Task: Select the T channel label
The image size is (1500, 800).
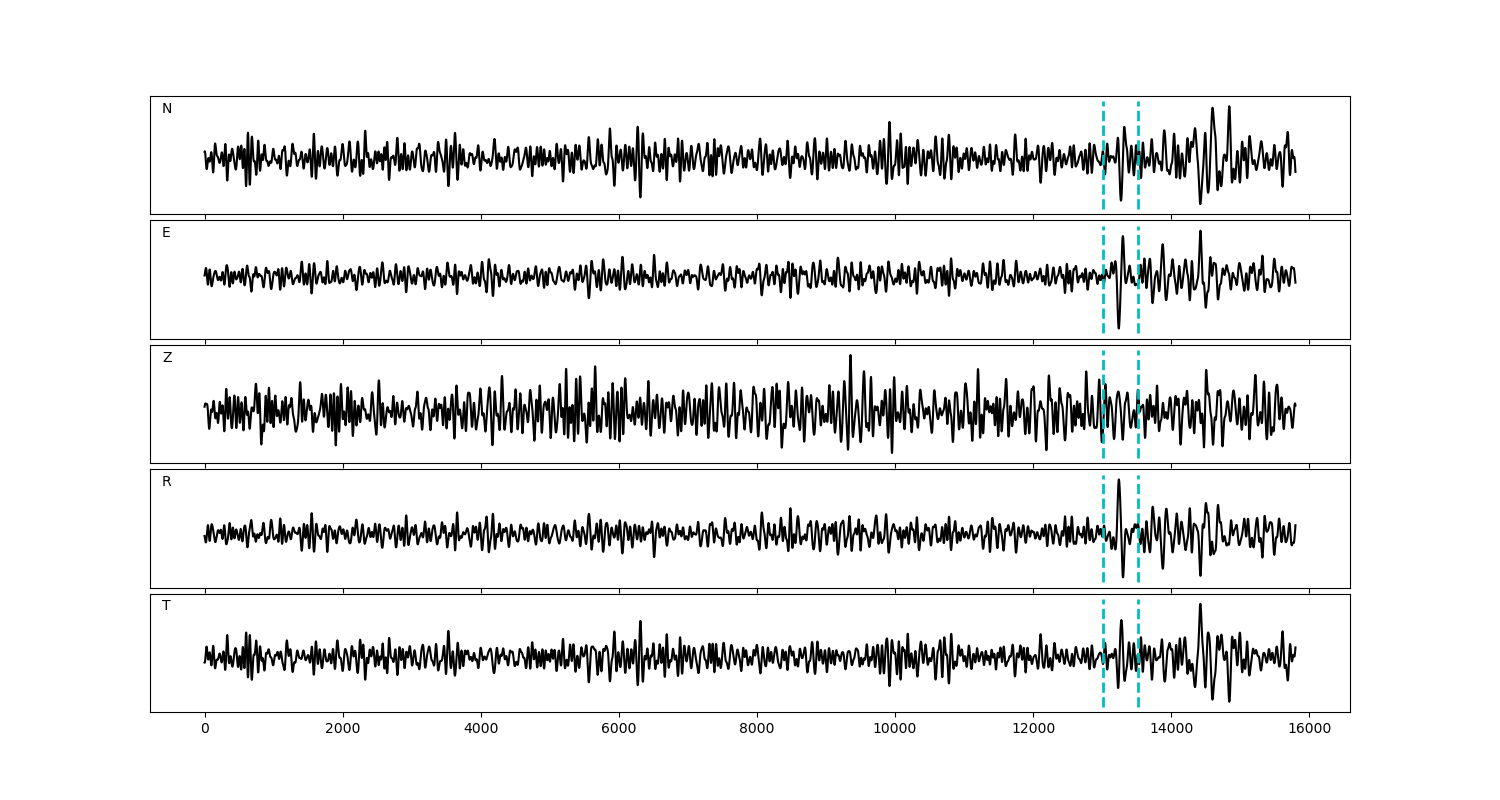Action: (x=166, y=606)
